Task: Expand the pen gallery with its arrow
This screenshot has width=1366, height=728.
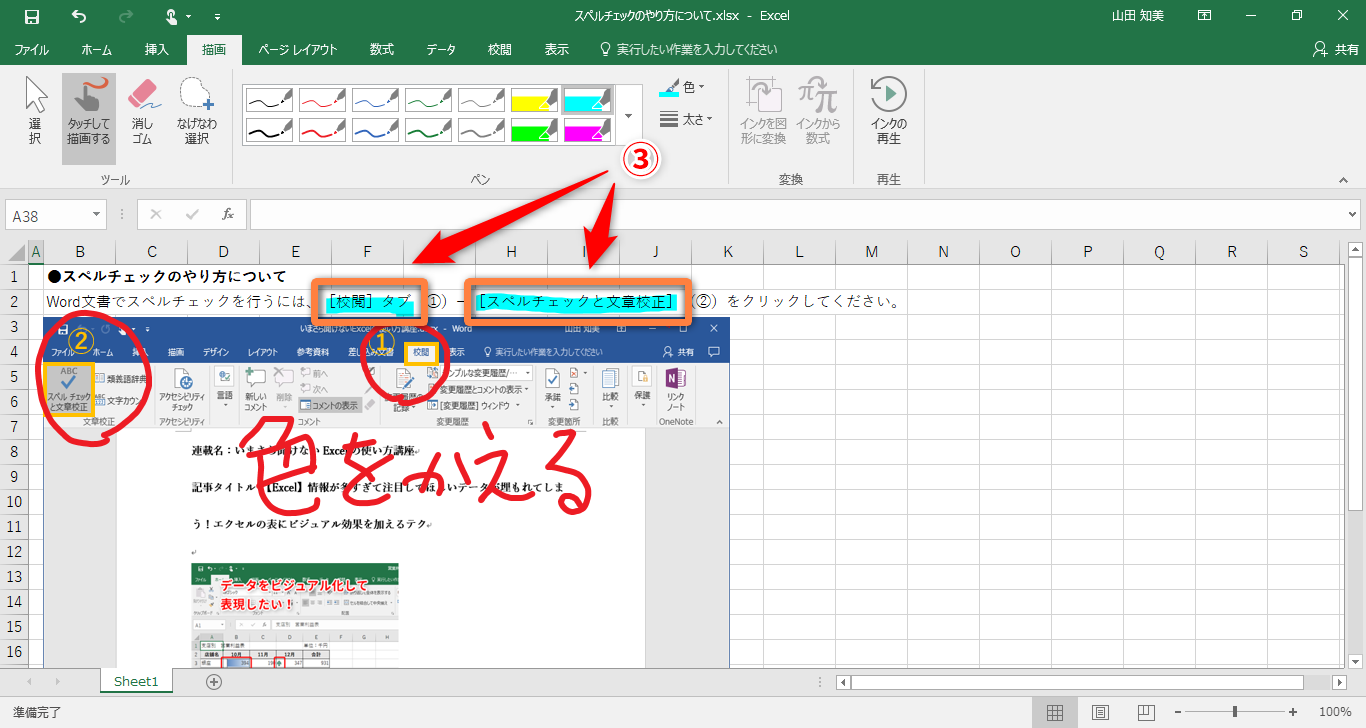Action: click(x=628, y=115)
